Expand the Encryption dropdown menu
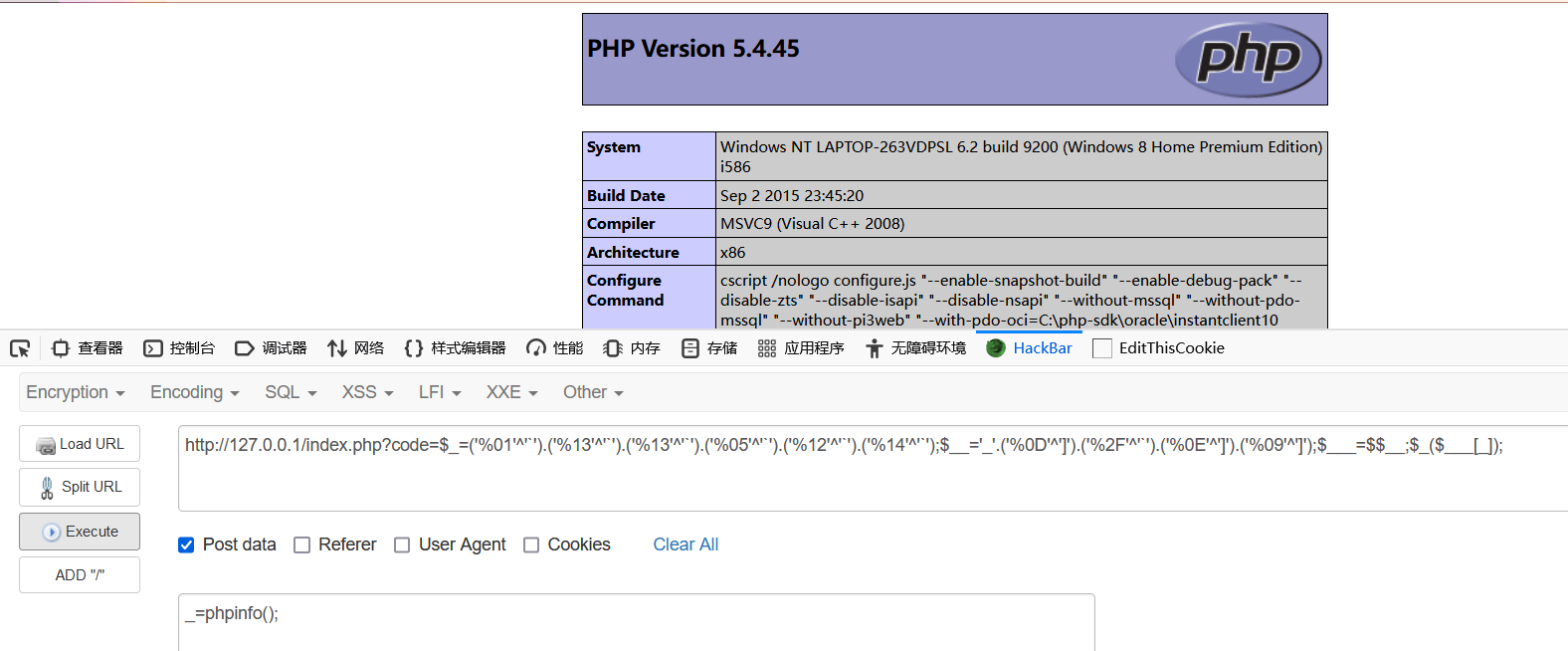The image size is (1568, 651). [x=75, y=392]
